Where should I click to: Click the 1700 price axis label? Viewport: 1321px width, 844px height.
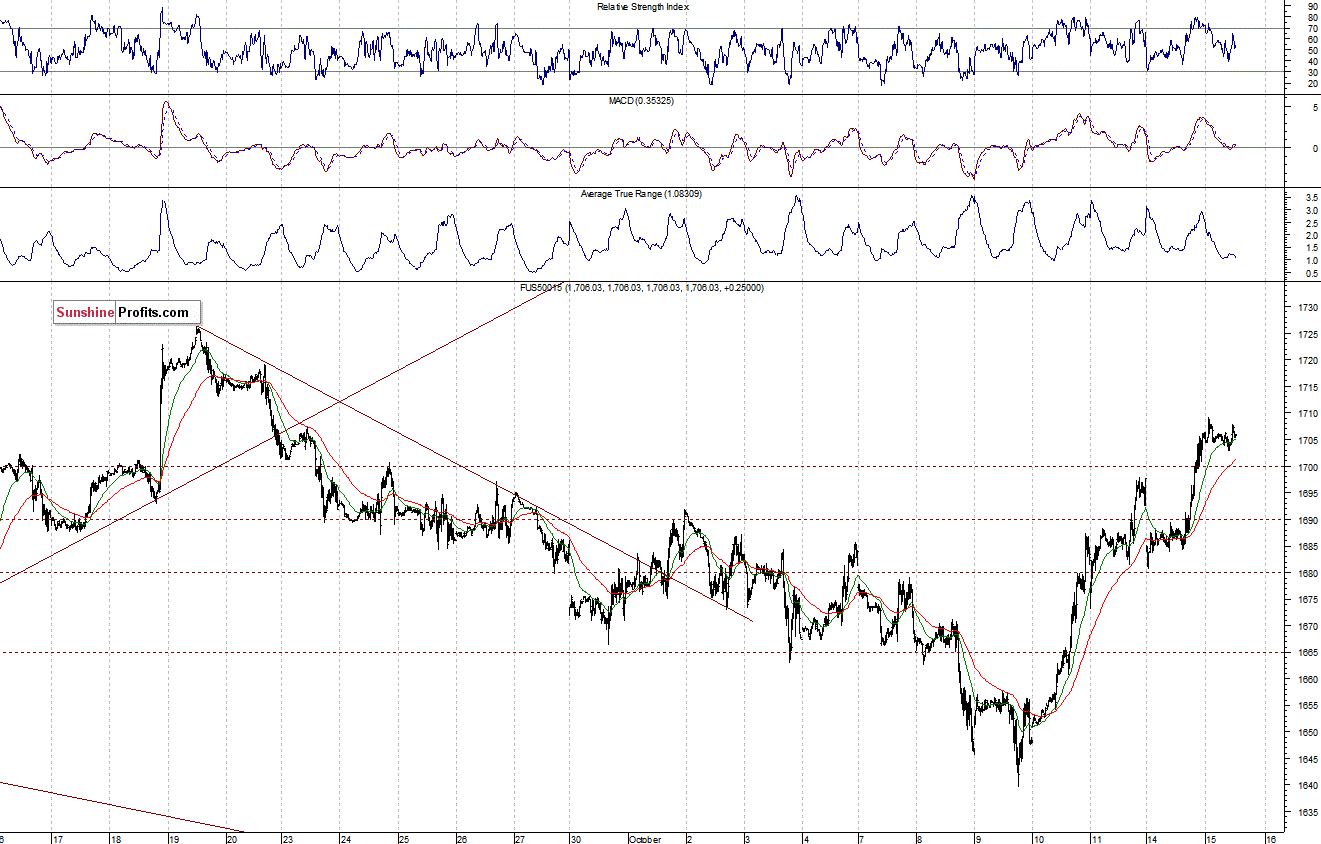tap(1308, 467)
